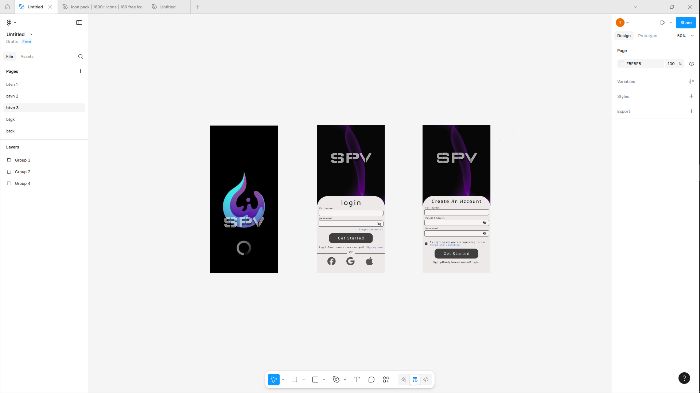Click the Free plan link under file name
This screenshot has width=700, height=393.
tap(27, 42)
